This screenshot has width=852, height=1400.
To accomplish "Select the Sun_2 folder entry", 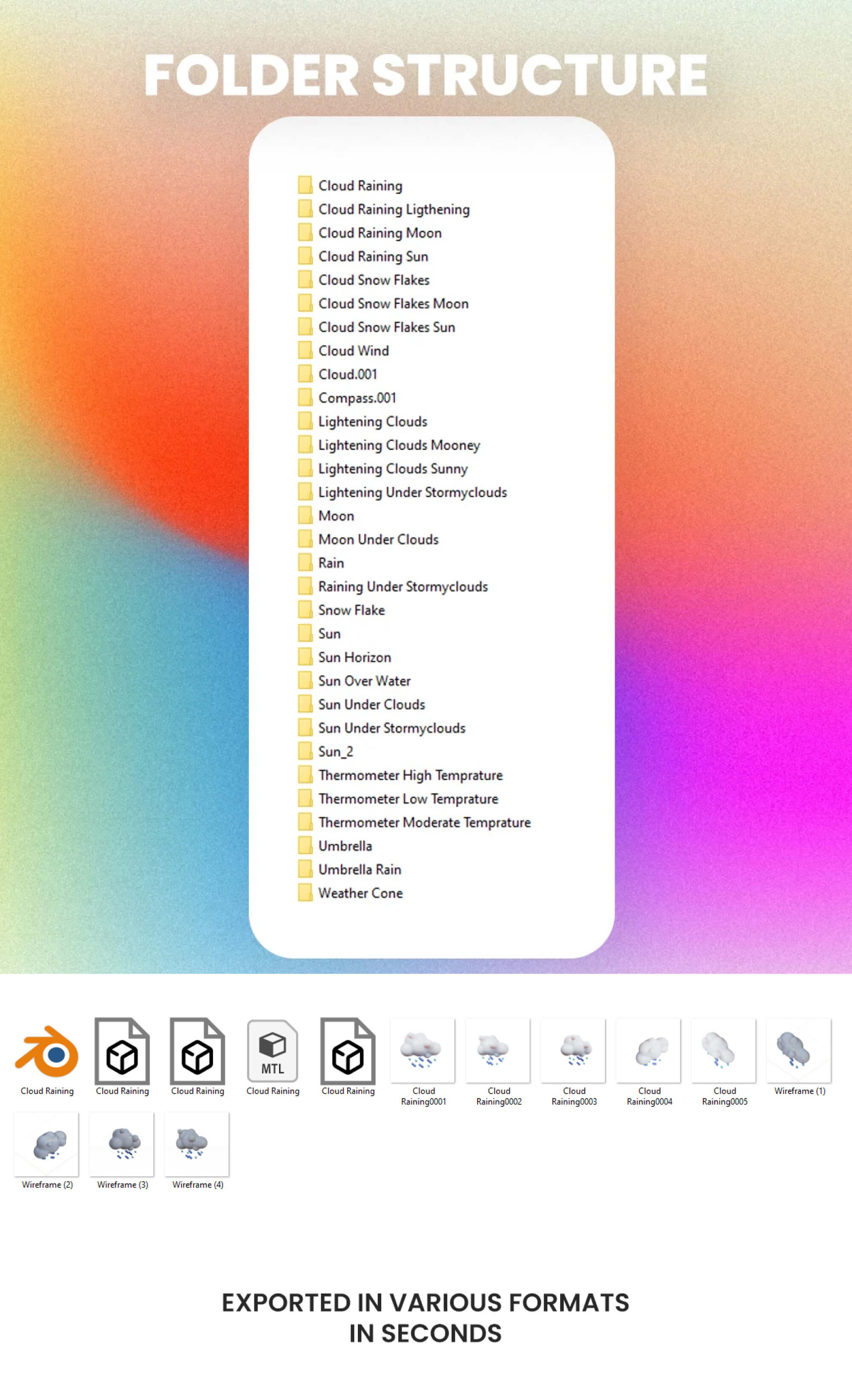I will (x=335, y=751).
